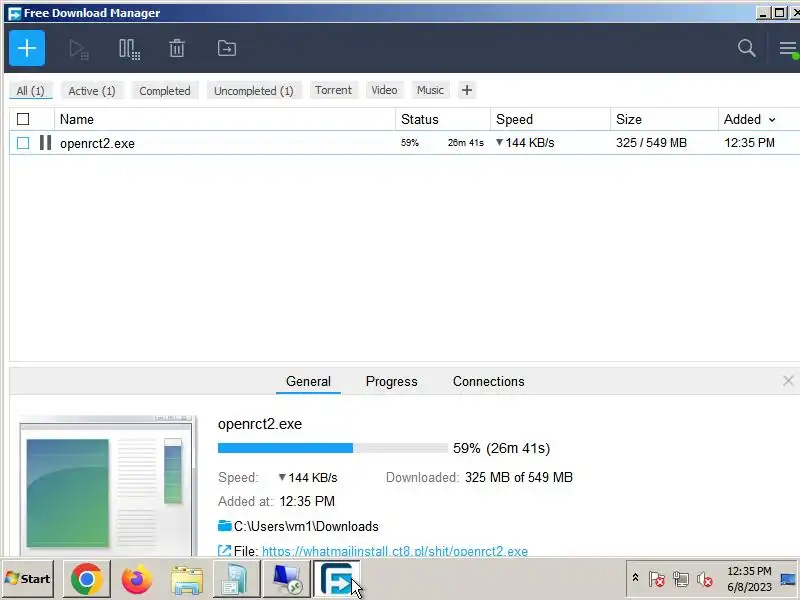Toggle sort arrow on Added column
The height and width of the screenshot is (600, 800).
click(x=772, y=120)
